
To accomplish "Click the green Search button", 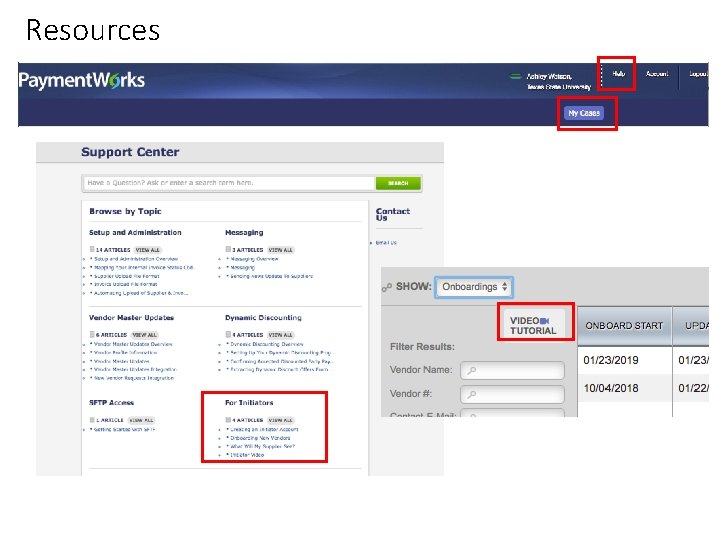I will click(x=398, y=183).
